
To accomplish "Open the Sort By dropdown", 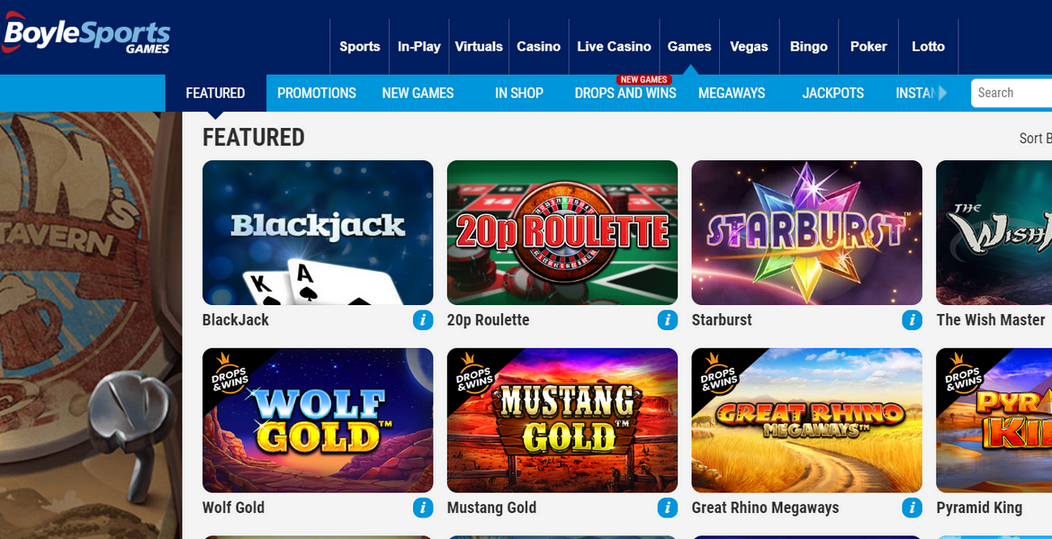I will pos(1035,138).
